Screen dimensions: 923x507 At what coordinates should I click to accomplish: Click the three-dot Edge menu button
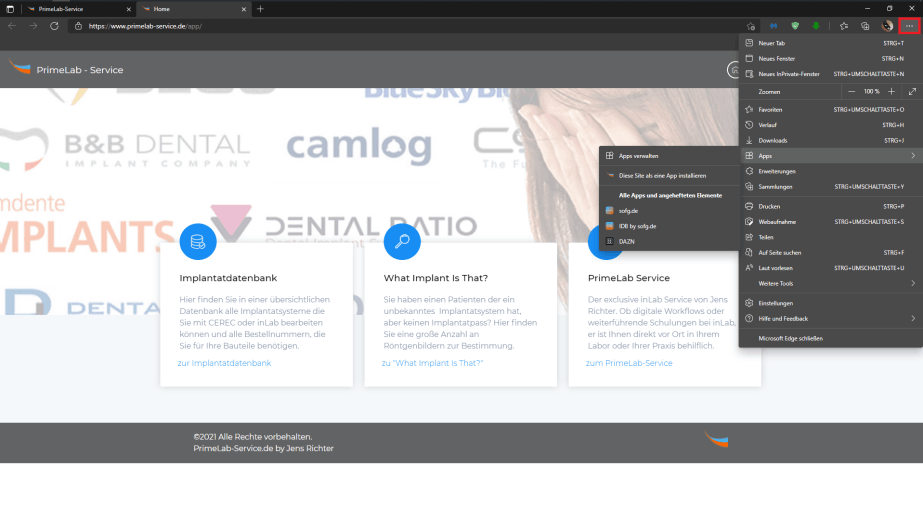pyautogui.click(x=909, y=26)
